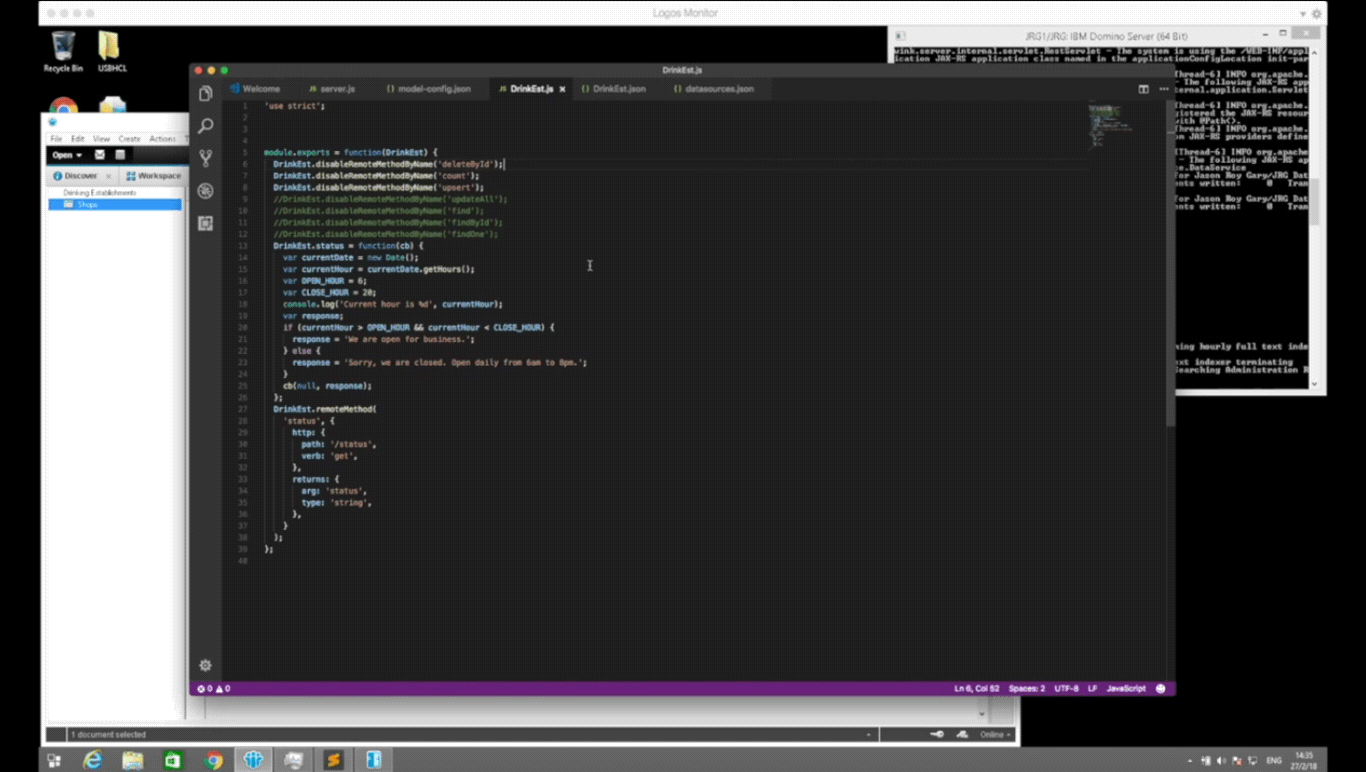1366x772 pixels.
Task: Click the Drinking Establishments heading
Action: (x=99, y=192)
